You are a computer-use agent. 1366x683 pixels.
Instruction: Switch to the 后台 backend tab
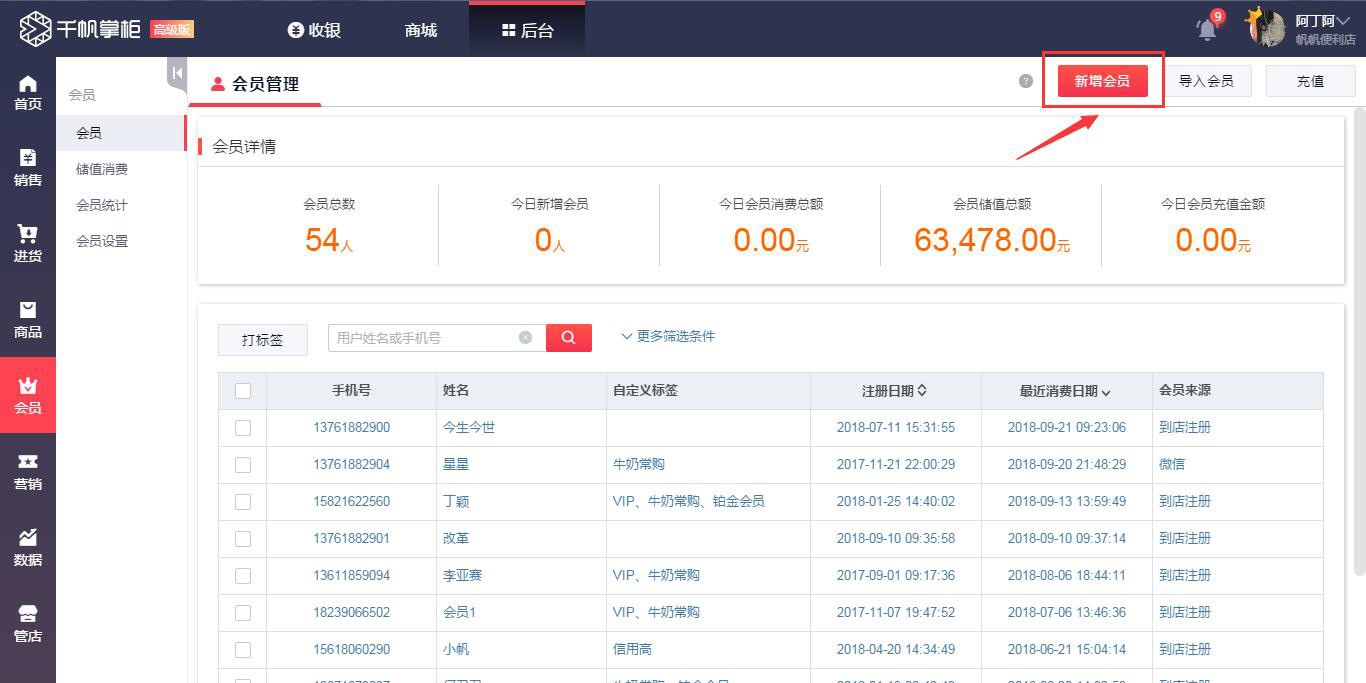click(525, 29)
